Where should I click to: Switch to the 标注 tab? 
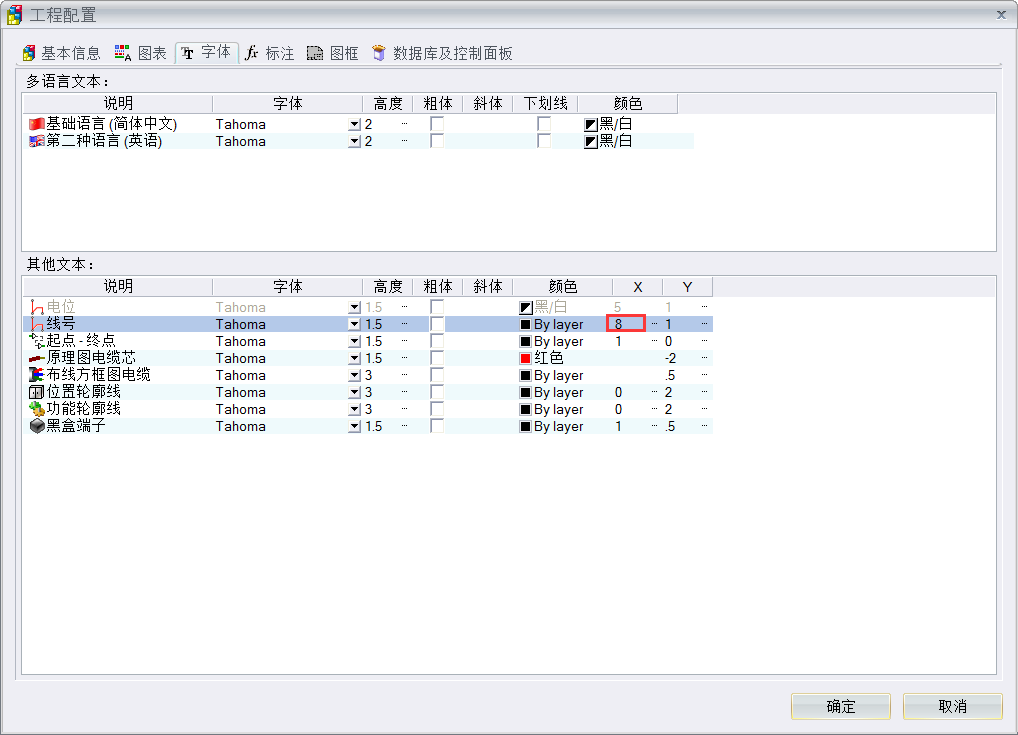click(269, 53)
